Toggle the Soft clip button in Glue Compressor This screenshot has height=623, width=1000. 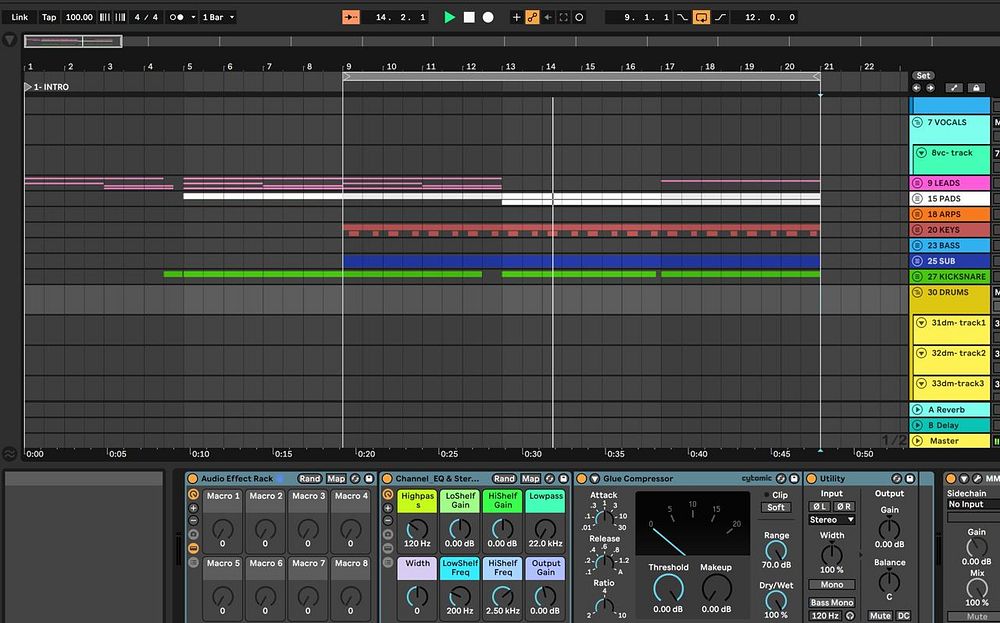(x=776, y=507)
